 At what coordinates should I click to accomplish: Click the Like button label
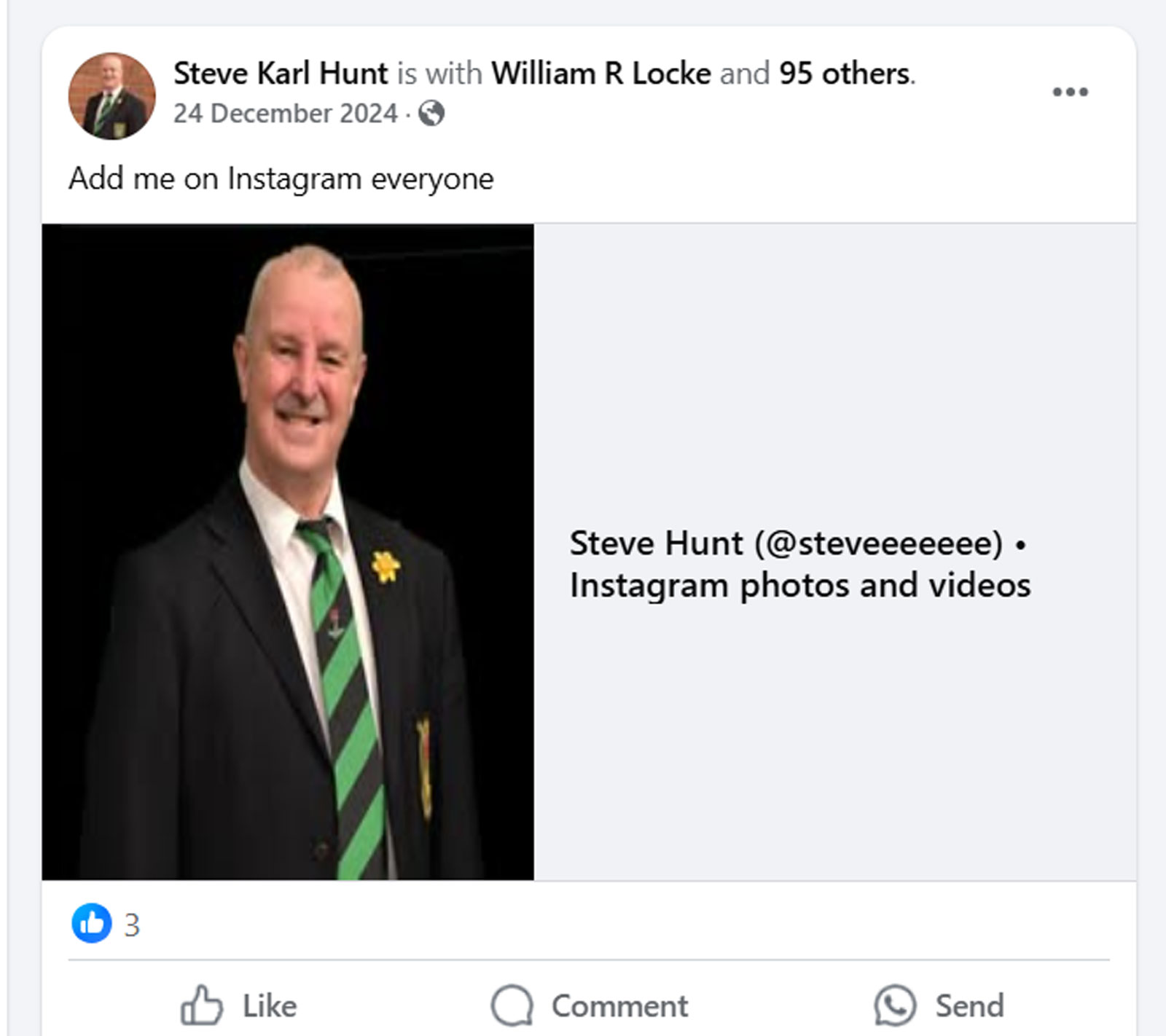(x=270, y=1006)
